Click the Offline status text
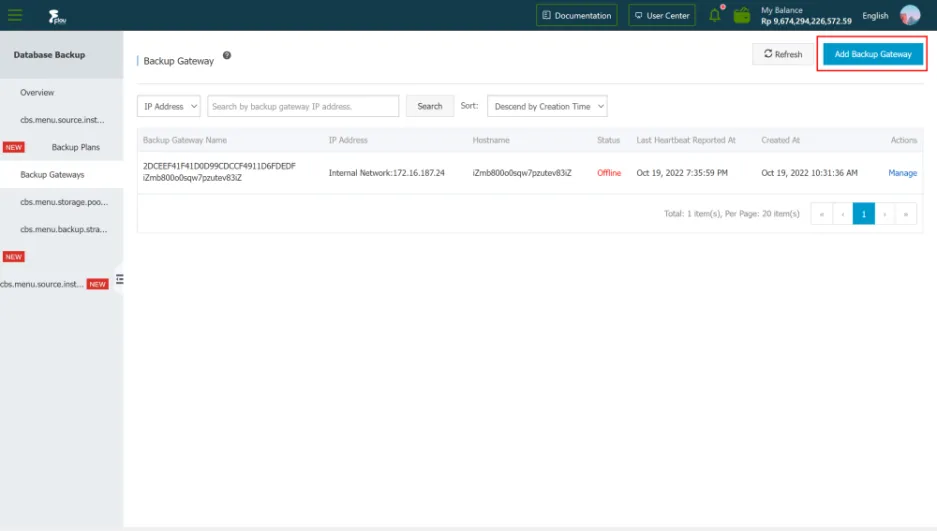Viewport: 937px width, 531px height. point(609,173)
